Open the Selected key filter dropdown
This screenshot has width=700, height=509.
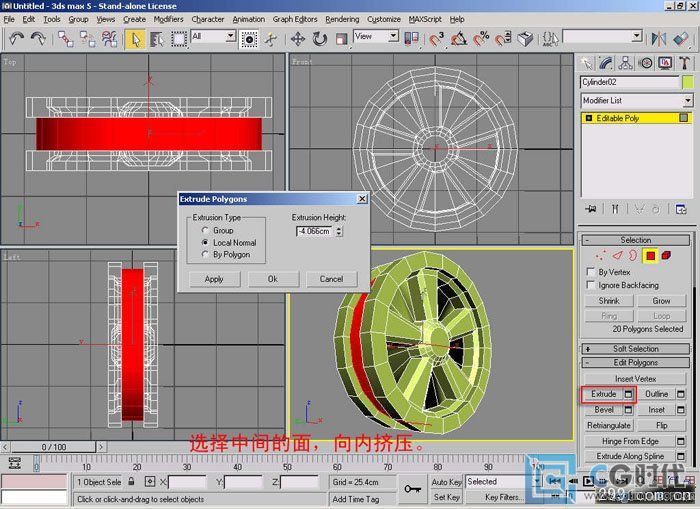538,481
